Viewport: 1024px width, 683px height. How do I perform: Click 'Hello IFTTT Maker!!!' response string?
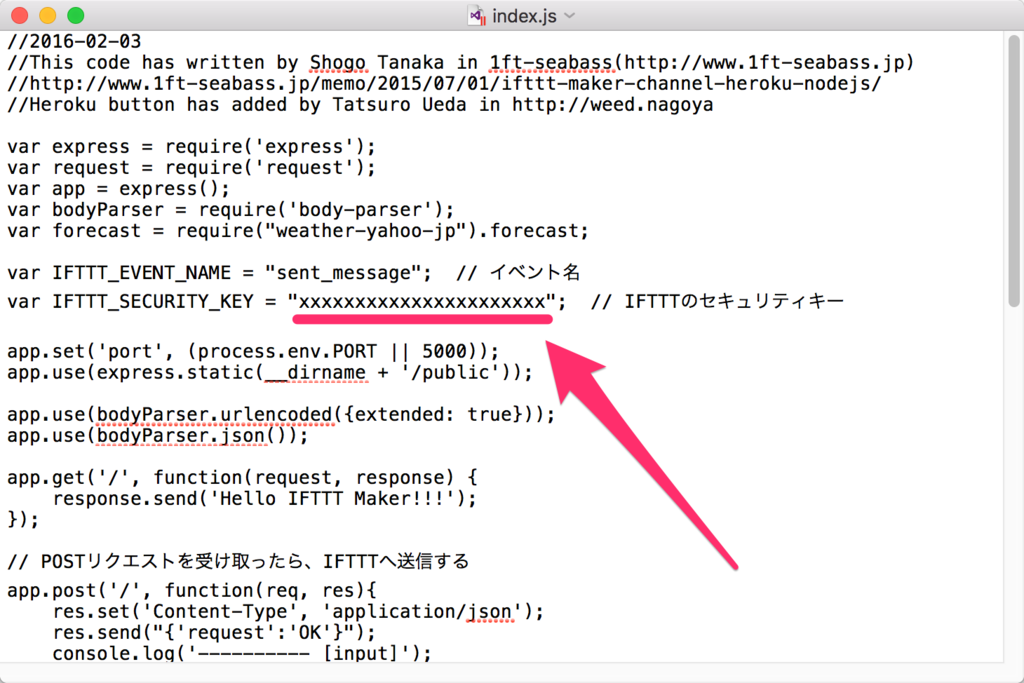(x=332, y=499)
